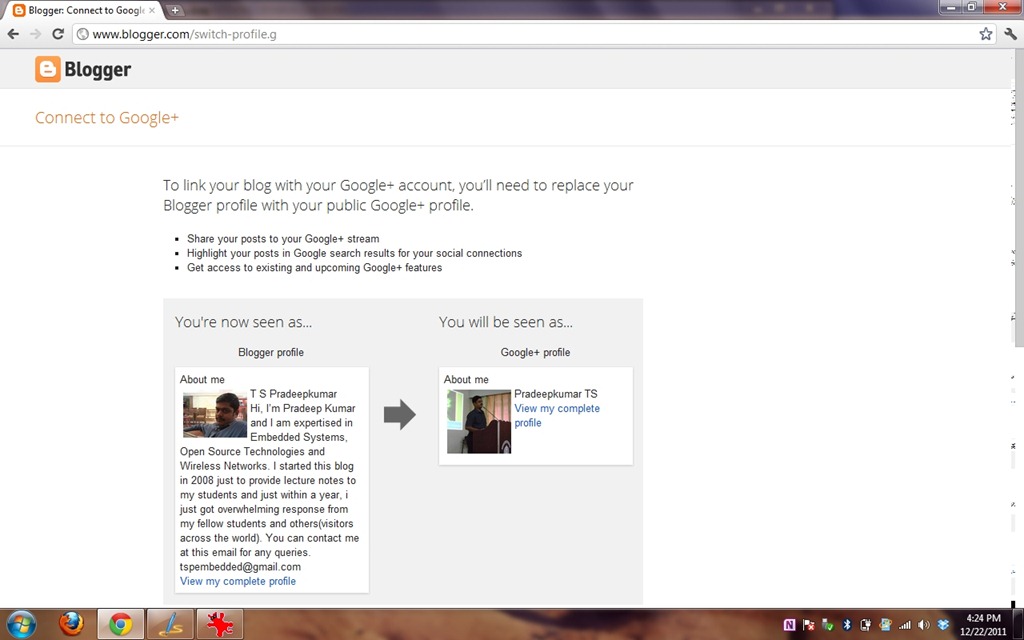Open View my complete profile under Google+ profile
This screenshot has width=1024, height=640.
point(557,415)
